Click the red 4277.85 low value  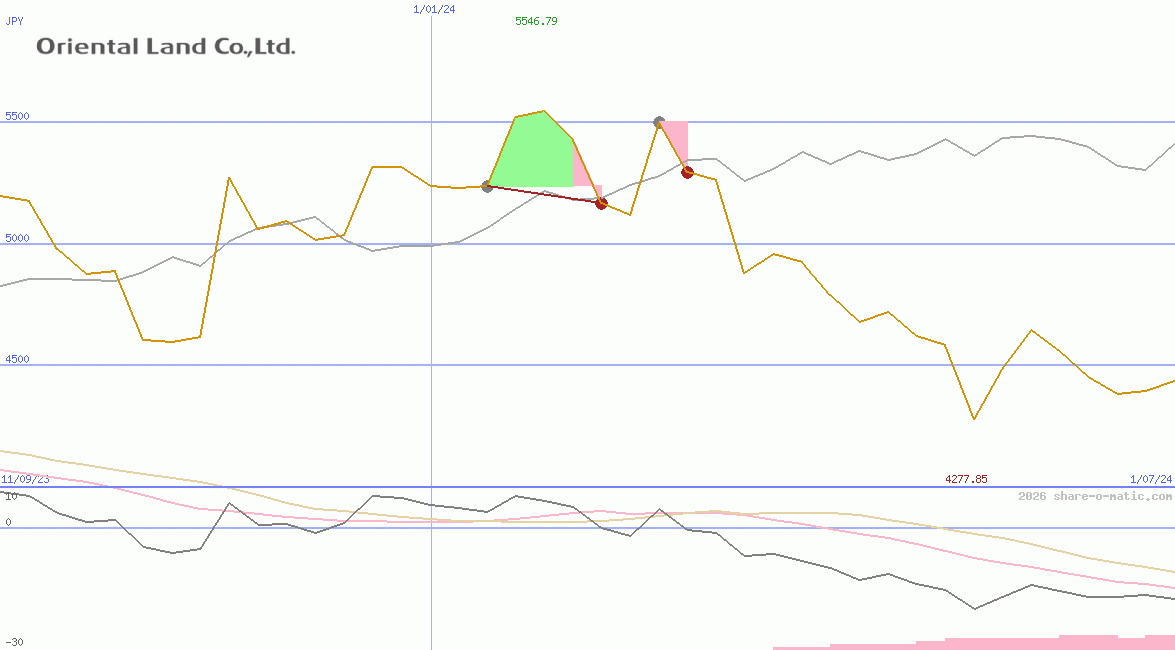coord(966,479)
